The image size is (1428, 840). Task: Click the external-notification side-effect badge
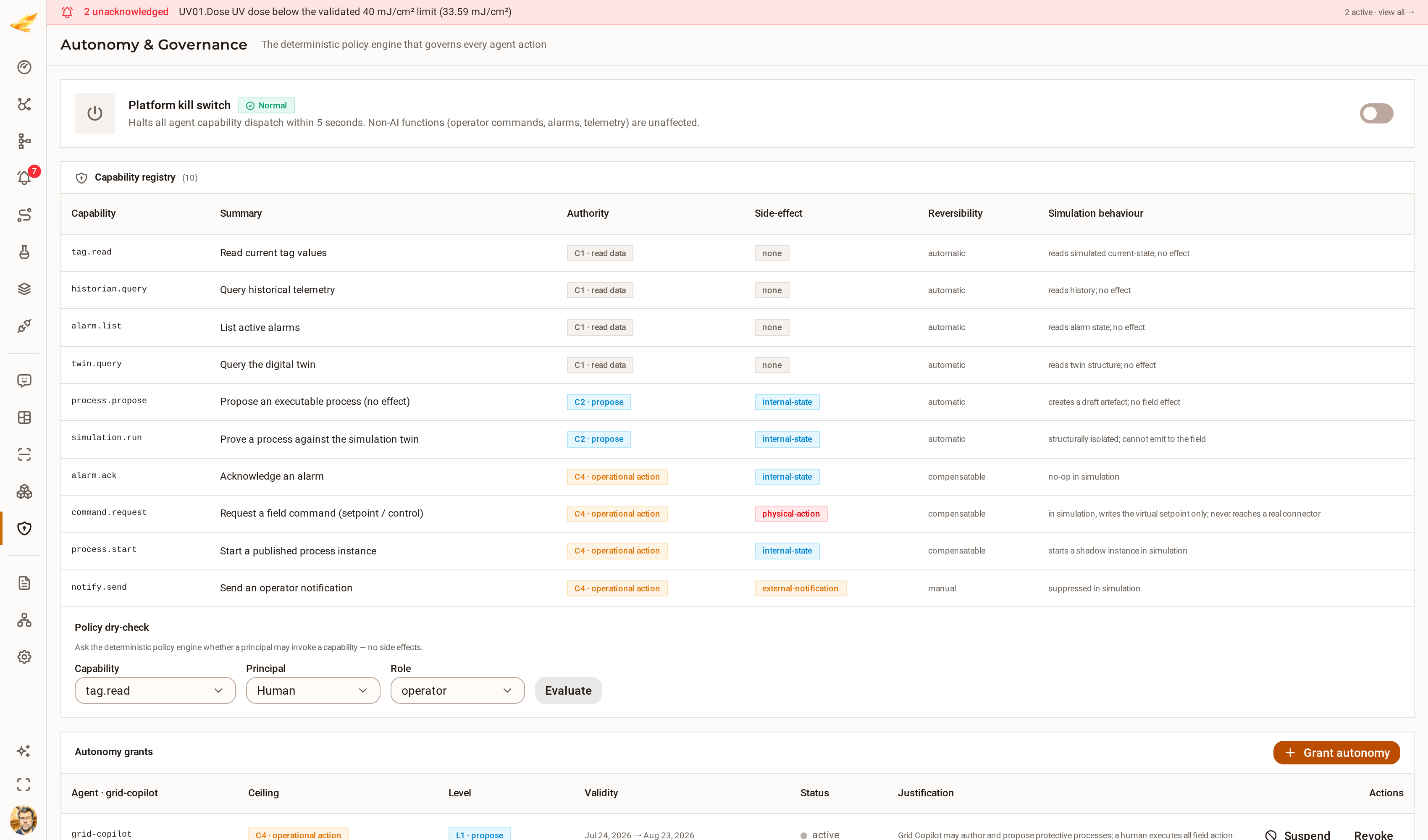tap(800, 588)
